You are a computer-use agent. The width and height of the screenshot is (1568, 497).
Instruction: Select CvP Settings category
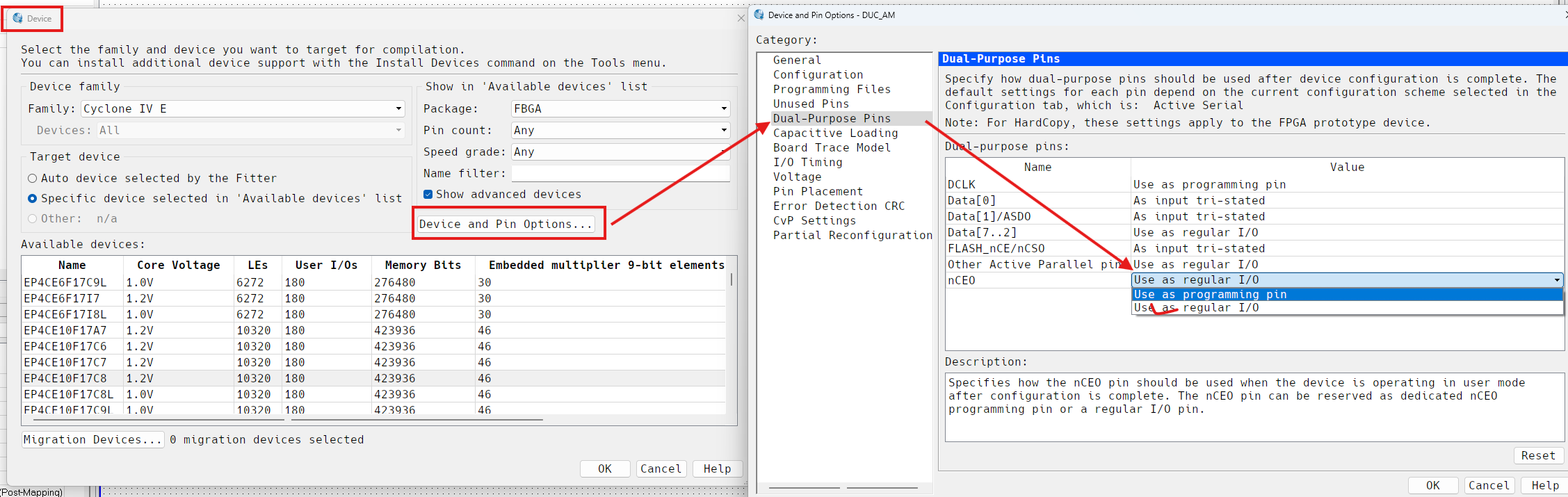[814, 221]
